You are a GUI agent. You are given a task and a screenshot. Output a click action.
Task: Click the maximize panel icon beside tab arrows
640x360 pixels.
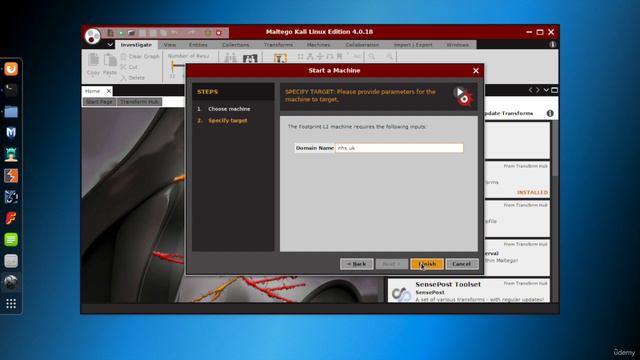554,90
